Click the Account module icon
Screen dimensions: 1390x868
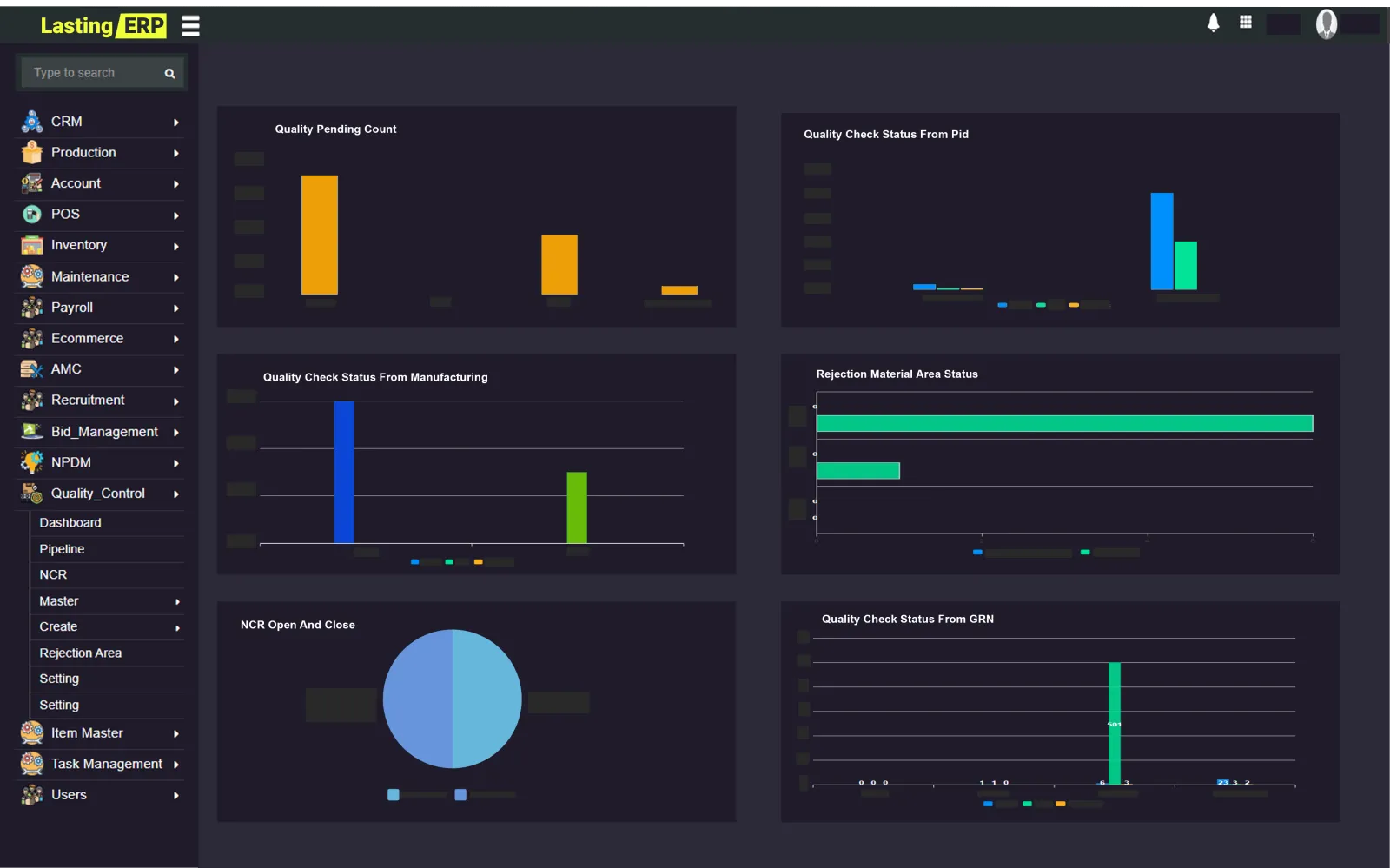coord(32,183)
